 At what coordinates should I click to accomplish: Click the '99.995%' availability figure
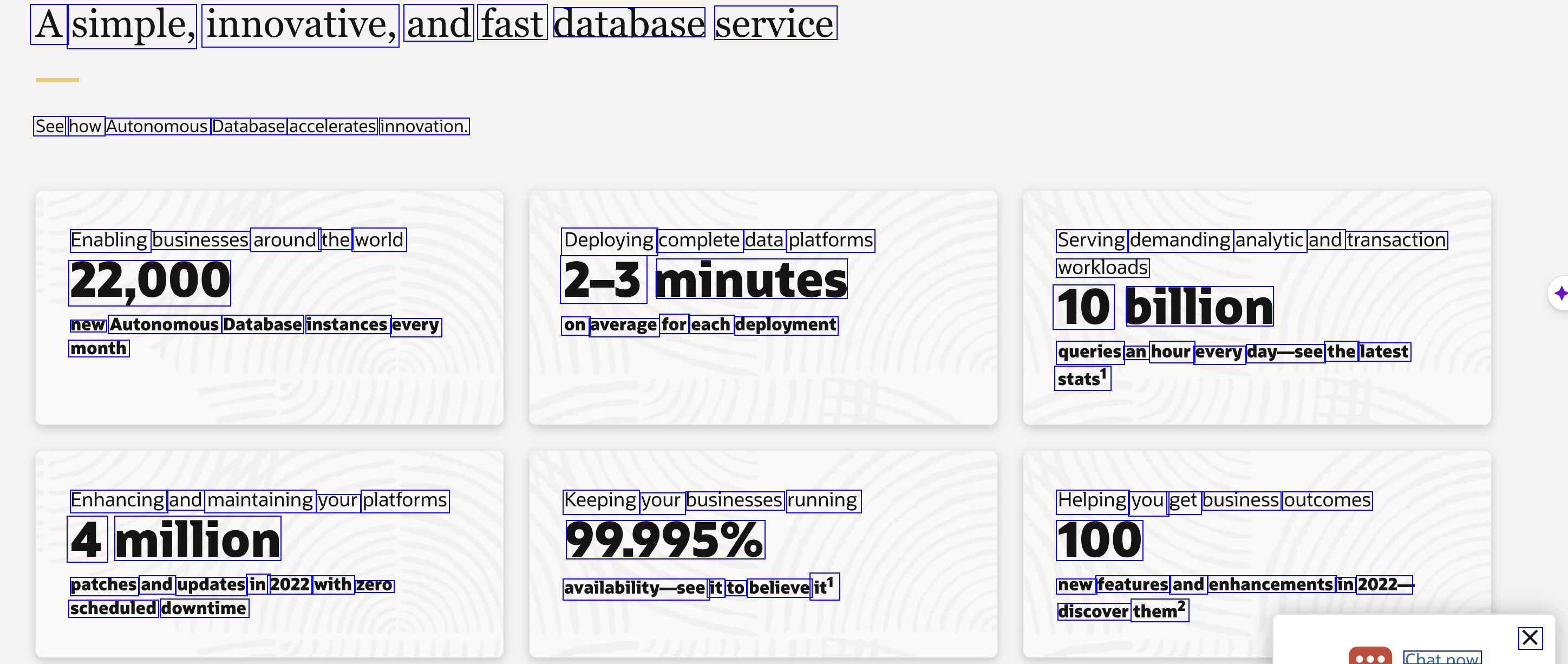pos(664,540)
